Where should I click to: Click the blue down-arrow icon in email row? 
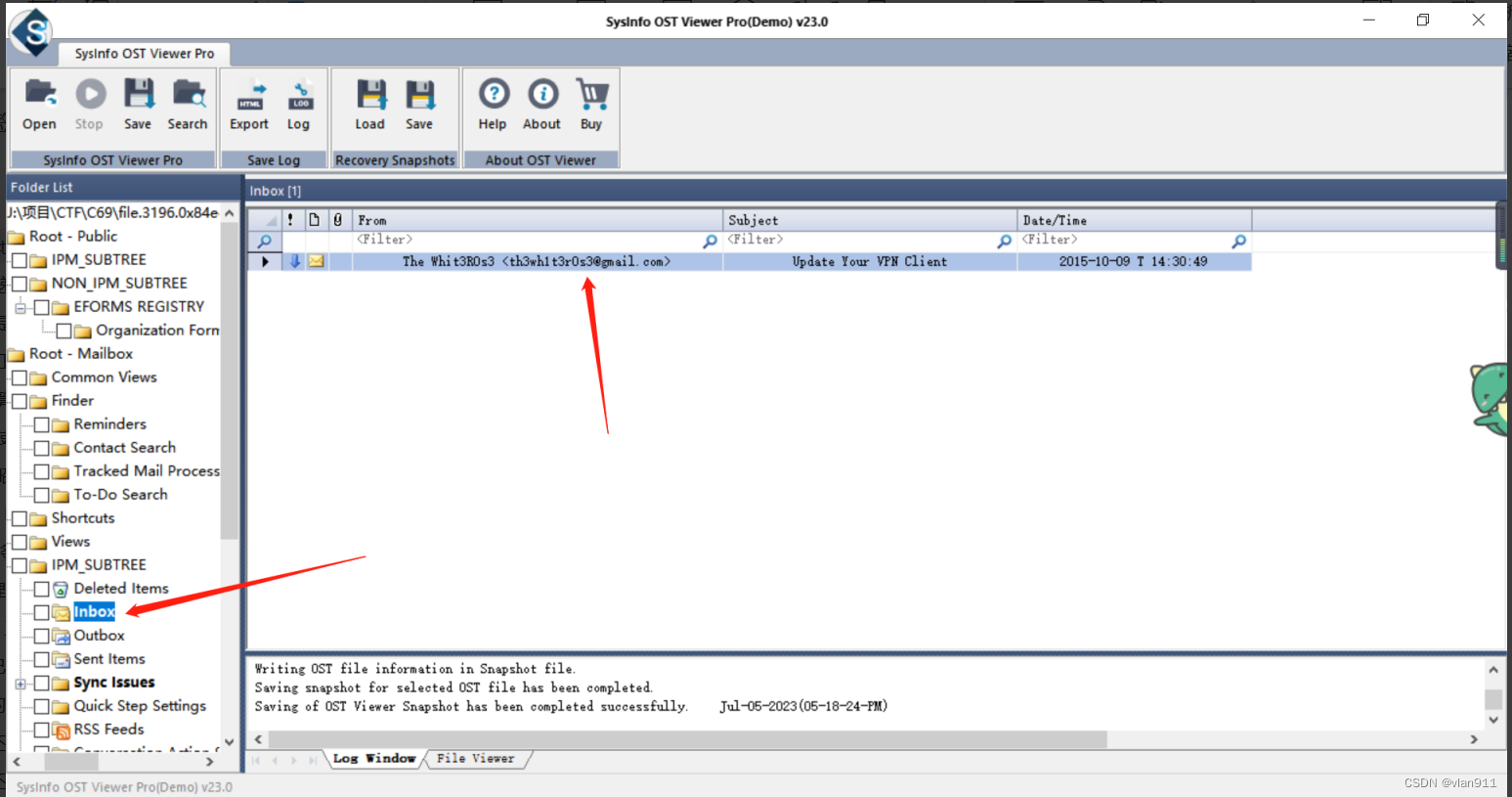click(295, 261)
